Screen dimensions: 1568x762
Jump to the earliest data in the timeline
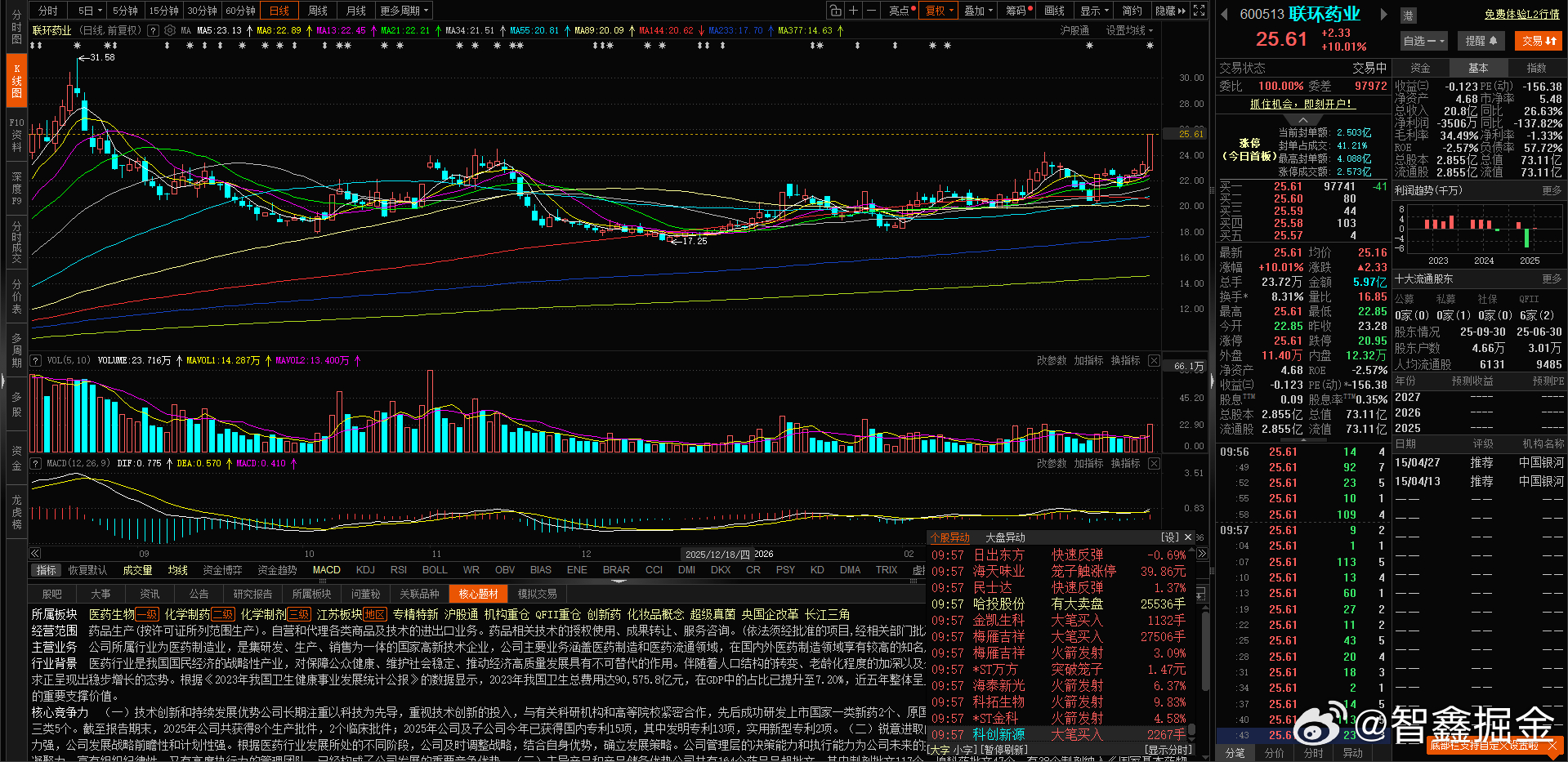(x=35, y=554)
